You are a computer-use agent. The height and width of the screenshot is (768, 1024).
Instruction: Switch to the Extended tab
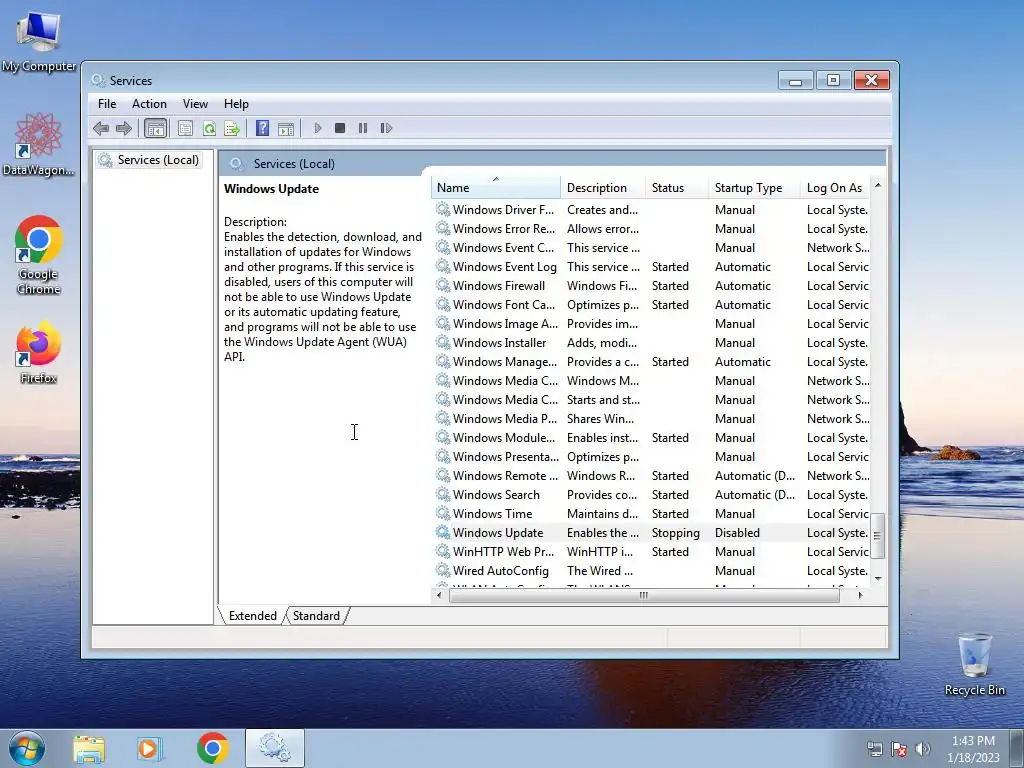252,616
